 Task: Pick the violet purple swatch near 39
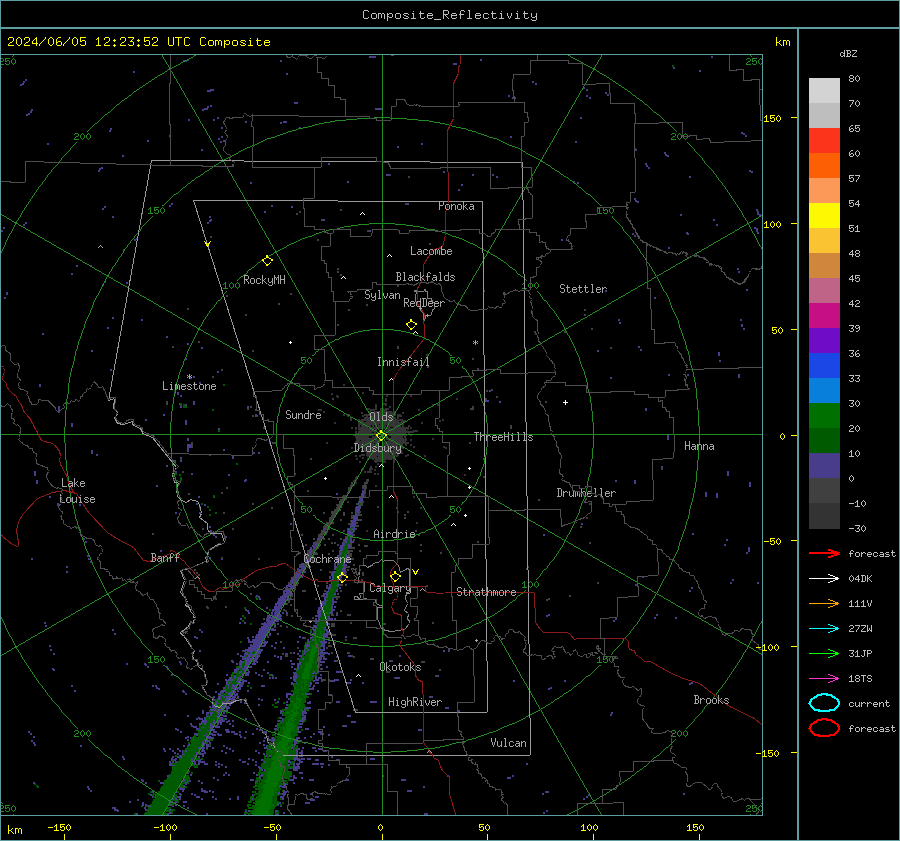(x=824, y=340)
